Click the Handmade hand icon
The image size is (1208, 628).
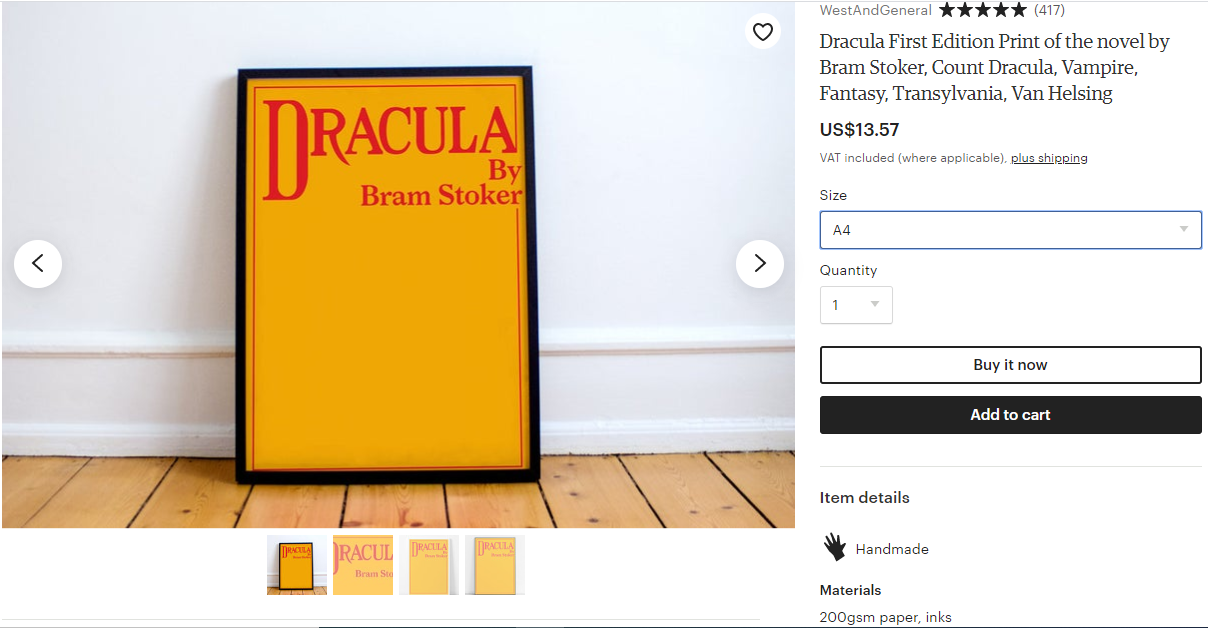835,547
